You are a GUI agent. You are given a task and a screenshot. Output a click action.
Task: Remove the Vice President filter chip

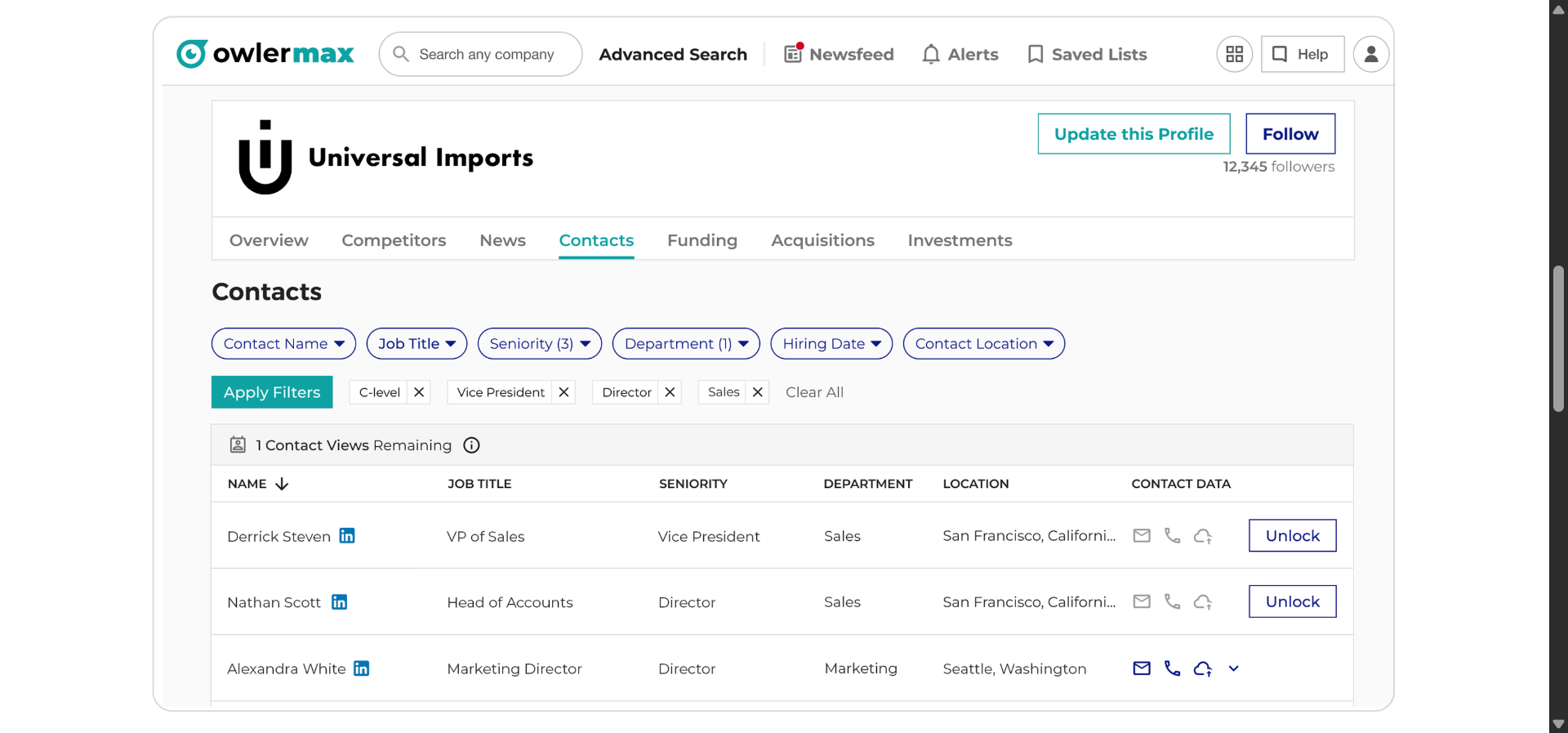click(563, 392)
